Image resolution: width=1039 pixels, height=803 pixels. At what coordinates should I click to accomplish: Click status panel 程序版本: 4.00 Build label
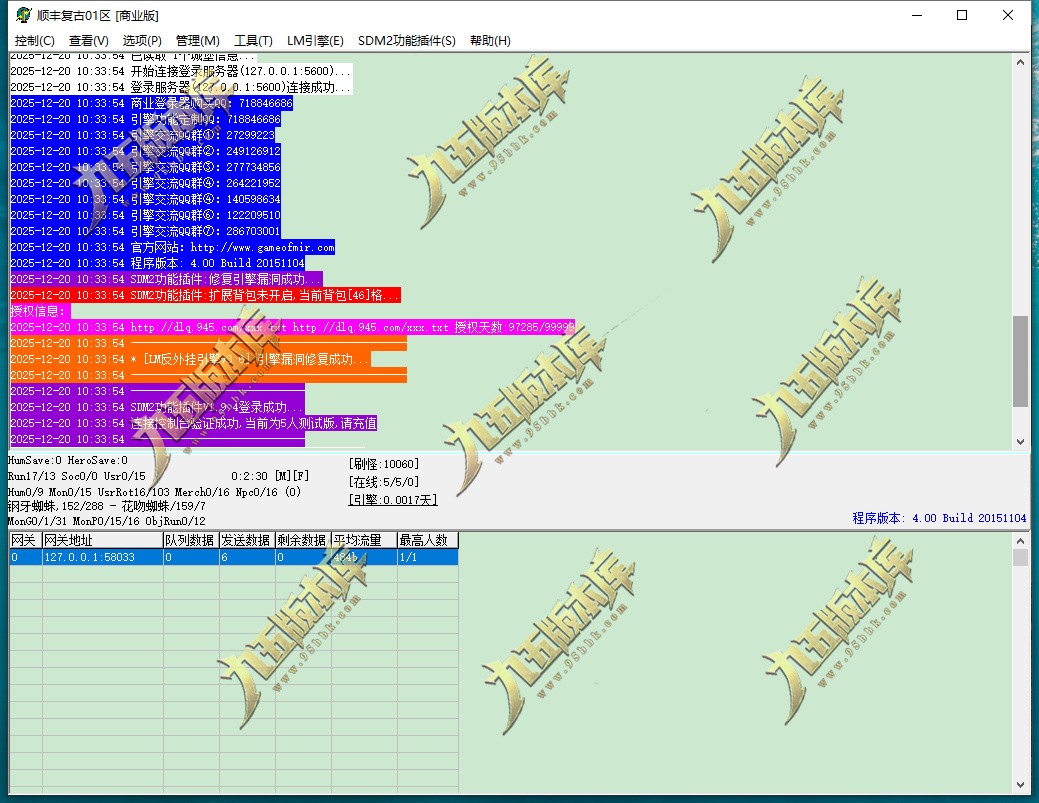pos(939,518)
